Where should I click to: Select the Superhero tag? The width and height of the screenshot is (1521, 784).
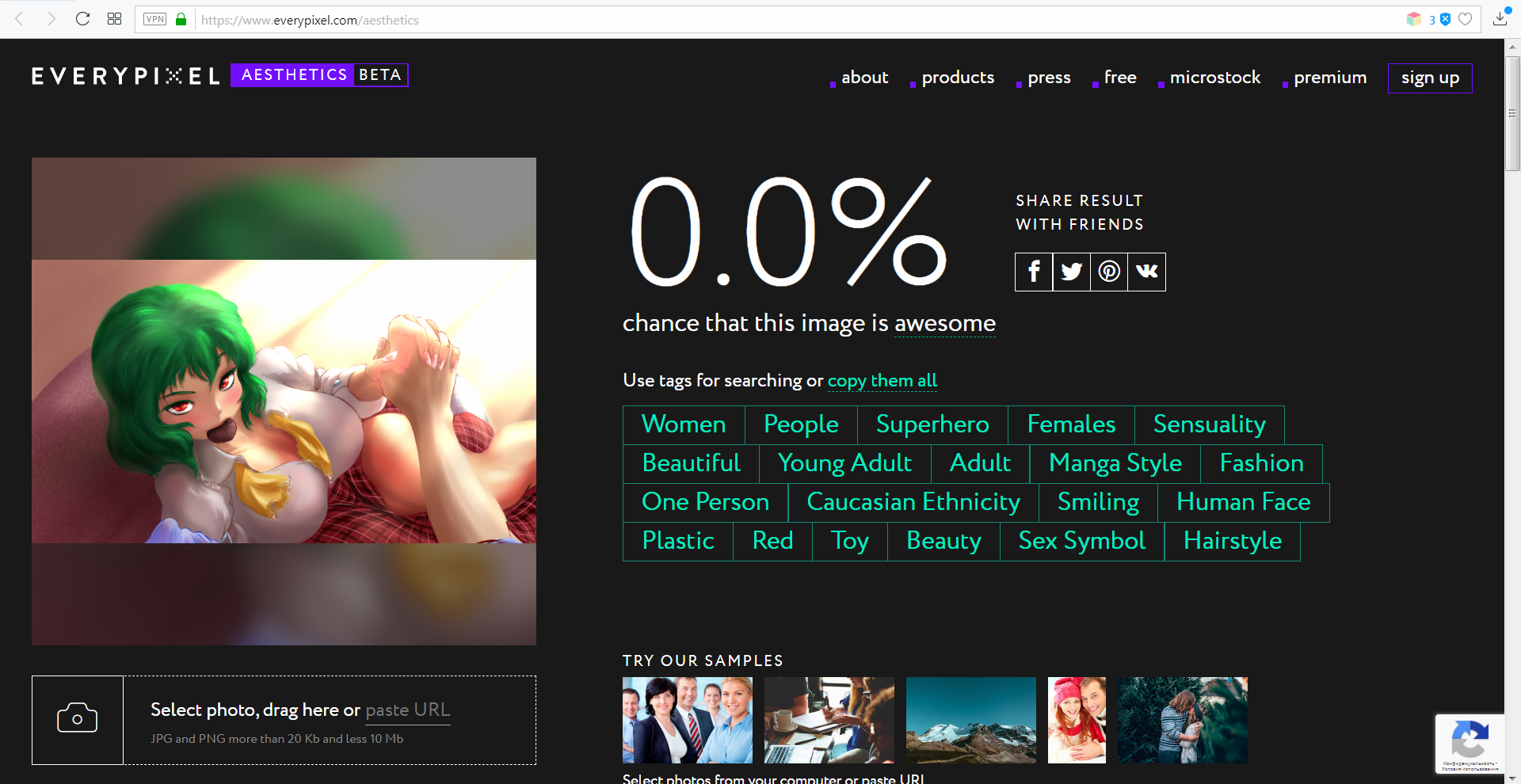[932, 424]
